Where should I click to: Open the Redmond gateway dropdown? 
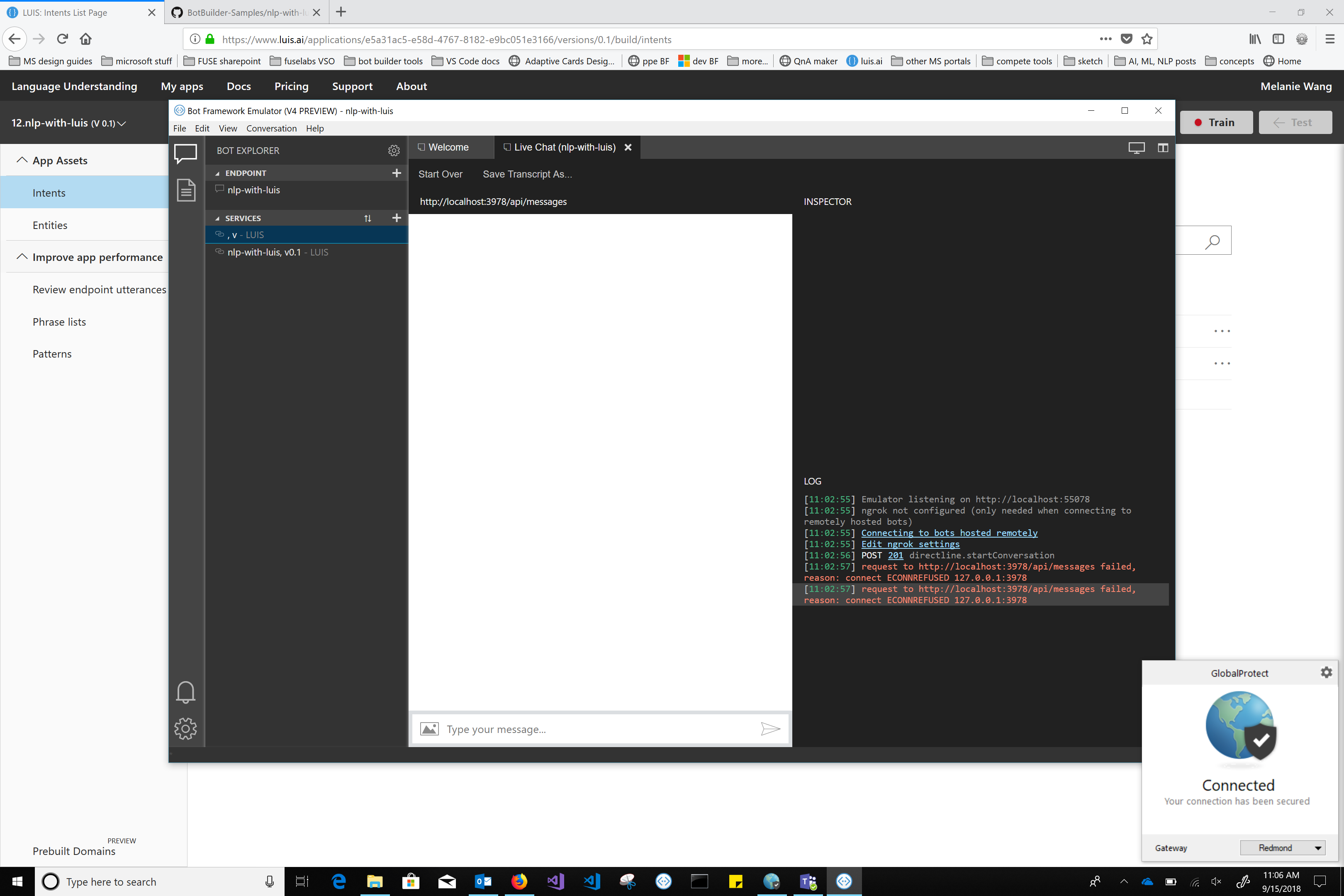tap(1283, 848)
